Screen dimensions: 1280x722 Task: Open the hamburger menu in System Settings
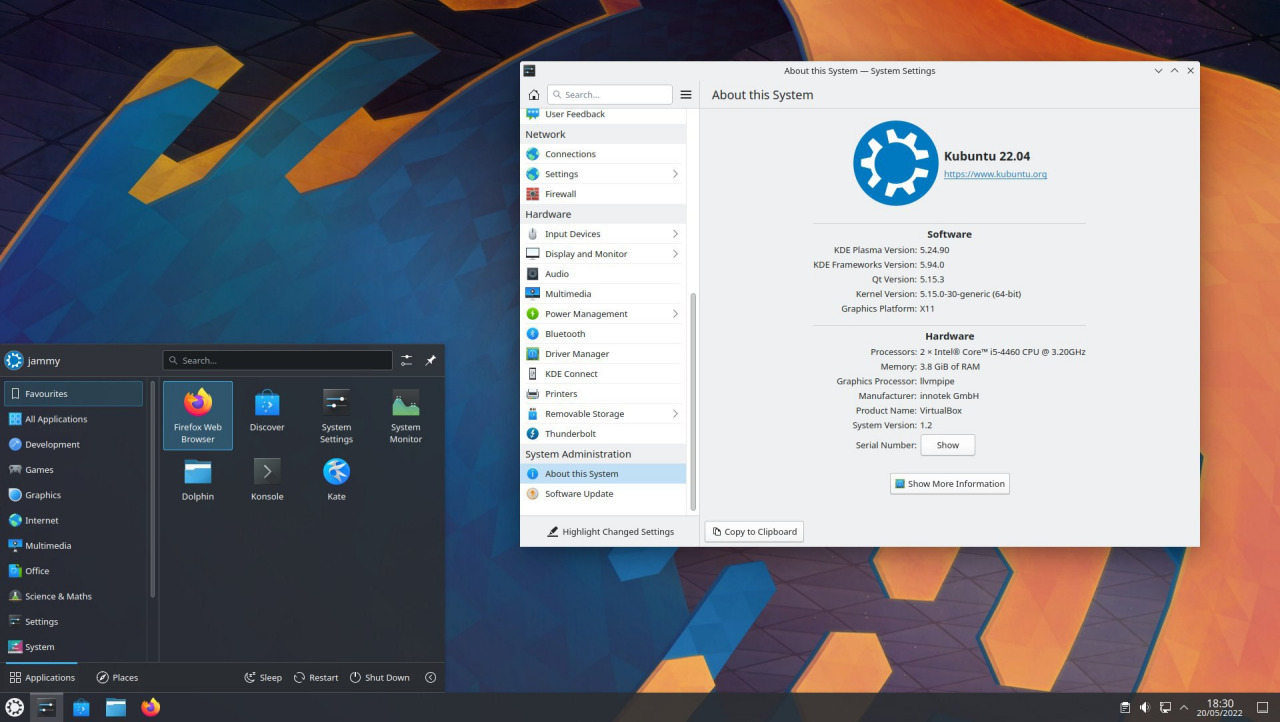686,95
